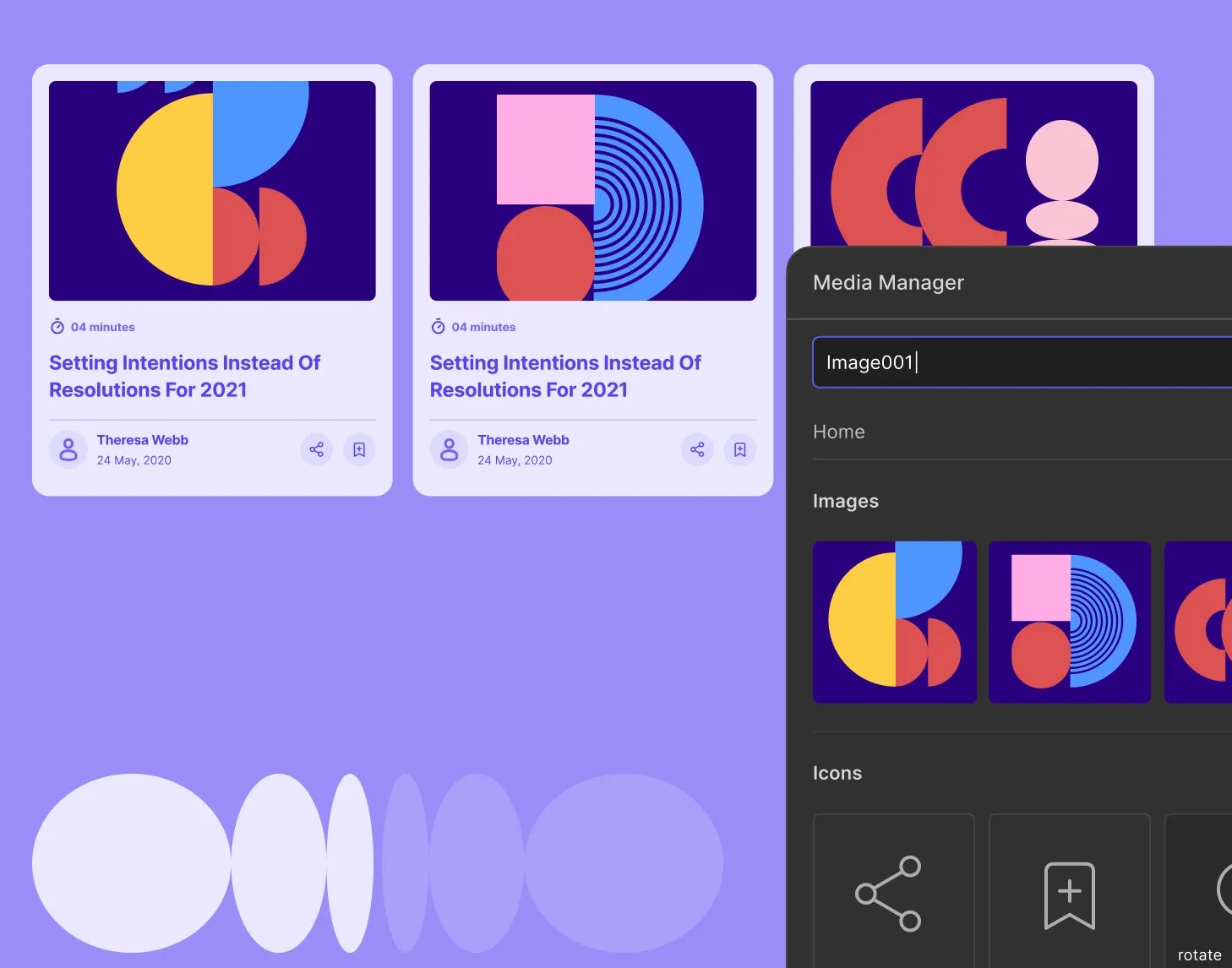Open the author avatar on the pink-square card

tap(450, 449)
